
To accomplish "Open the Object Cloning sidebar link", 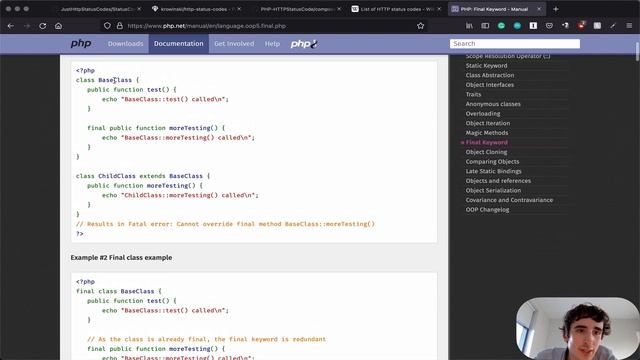I will click(x=486, y=152).
